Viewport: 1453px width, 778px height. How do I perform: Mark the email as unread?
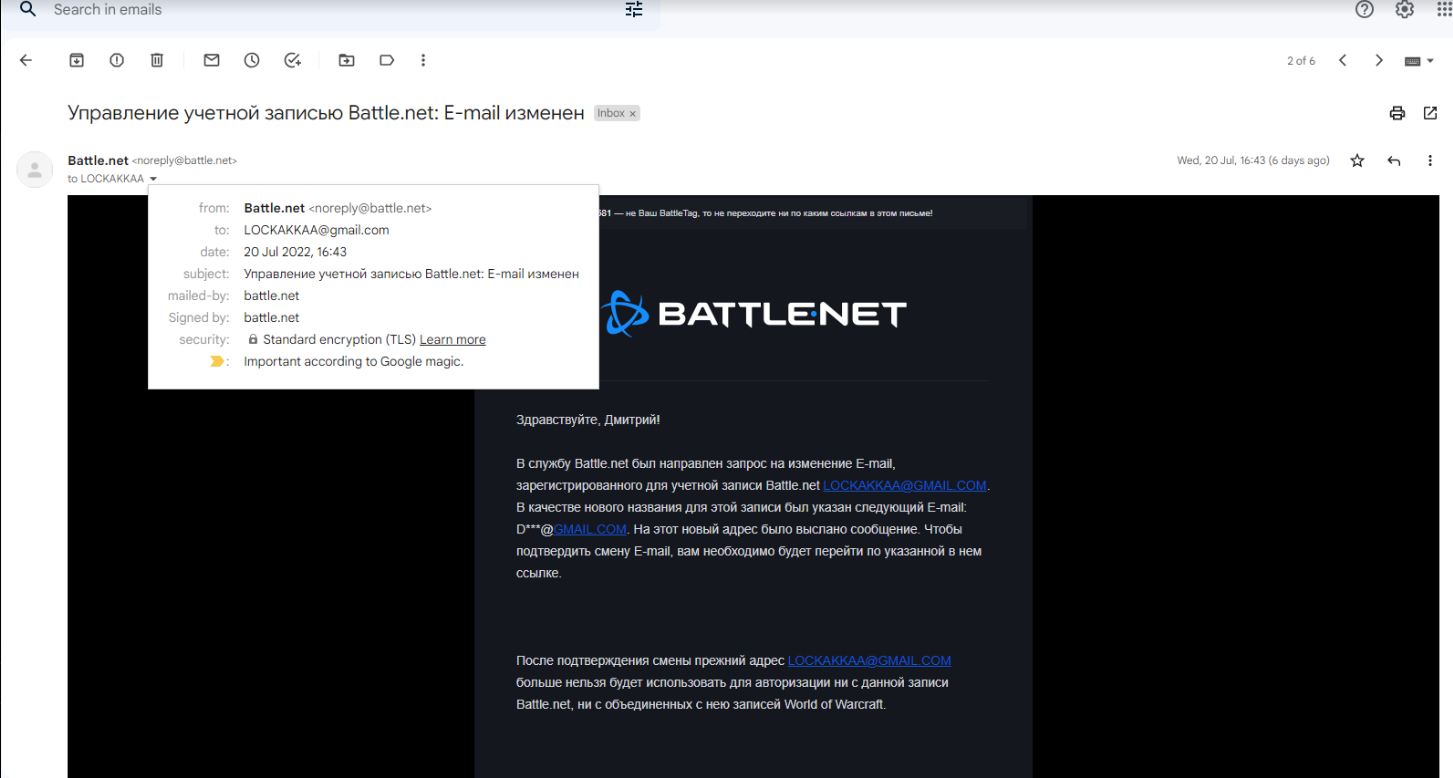(x=211, y=60)
